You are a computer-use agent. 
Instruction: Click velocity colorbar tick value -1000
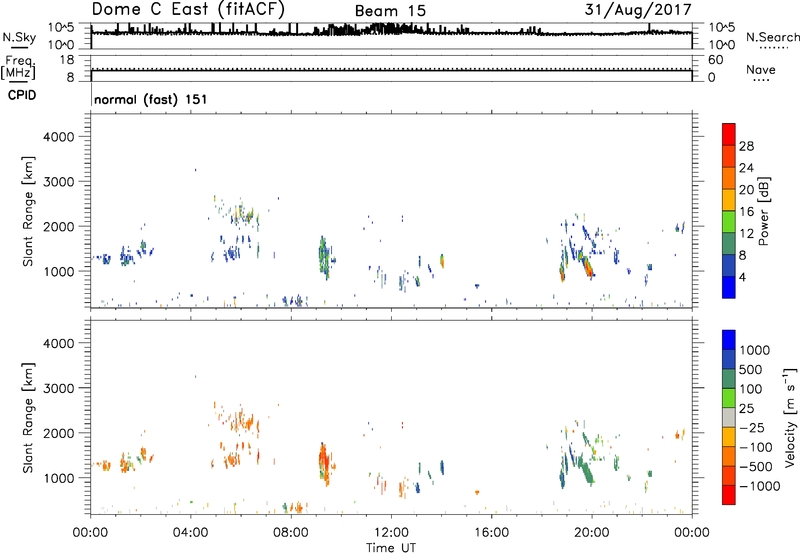tap(759, 486)
